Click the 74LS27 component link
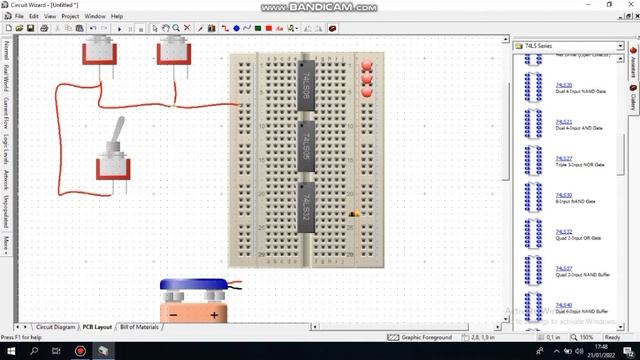The height and width of the screenshot is (360, 640). [x=564, y=158]
